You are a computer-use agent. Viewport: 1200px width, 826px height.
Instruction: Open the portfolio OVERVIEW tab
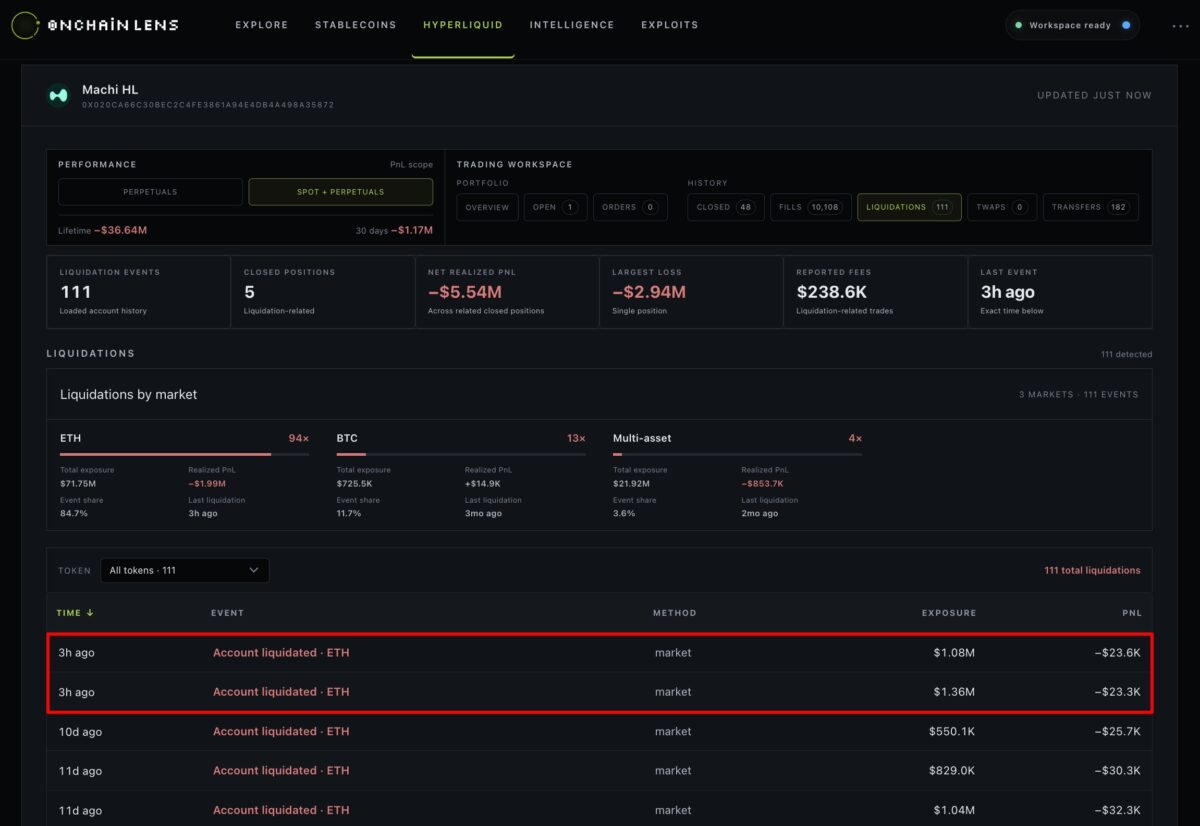tap(487, 207)
